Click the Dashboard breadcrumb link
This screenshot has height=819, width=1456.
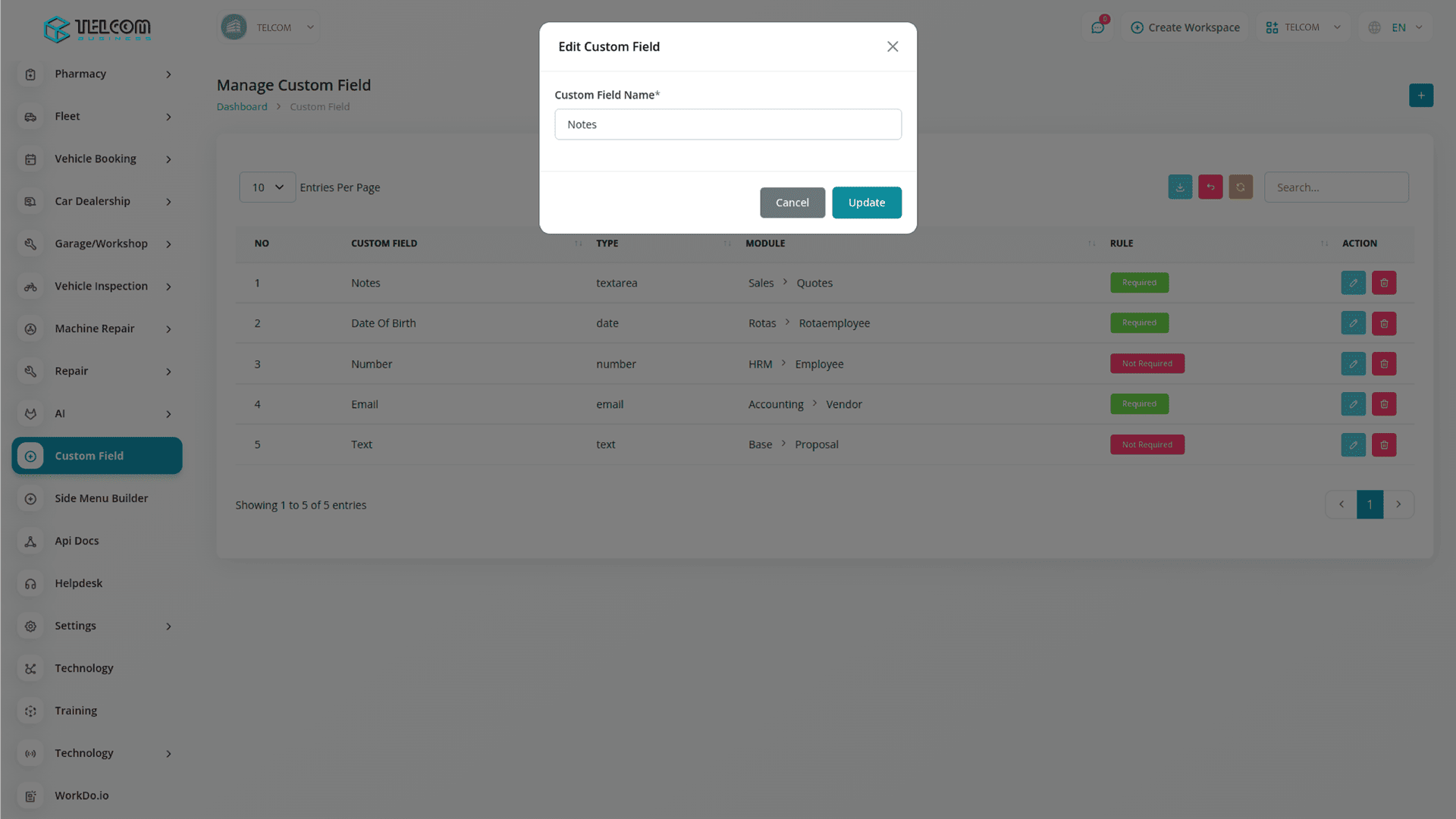click(x=242, y=107)
